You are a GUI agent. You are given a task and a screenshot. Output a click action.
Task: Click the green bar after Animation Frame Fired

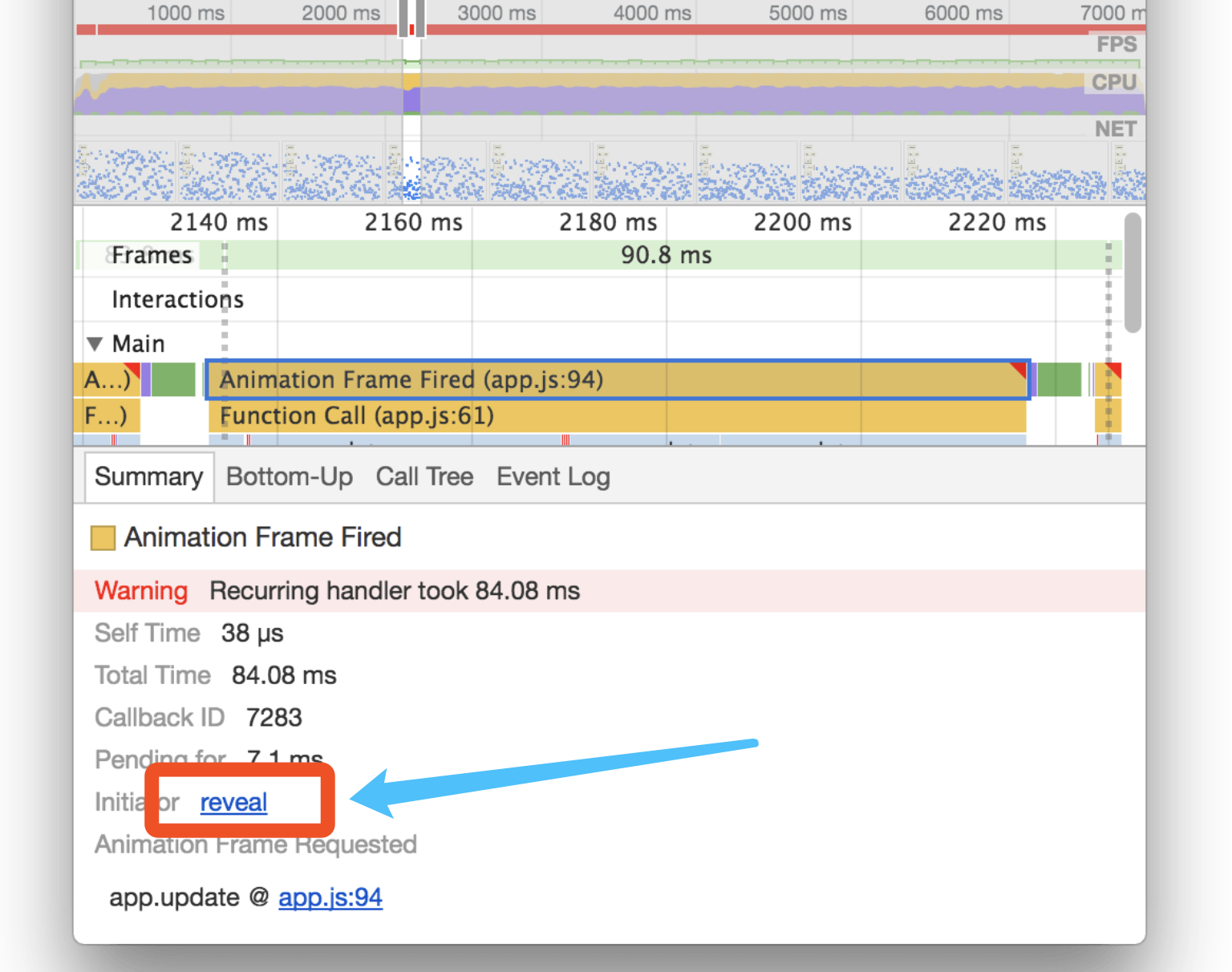tap(1060, 379)
